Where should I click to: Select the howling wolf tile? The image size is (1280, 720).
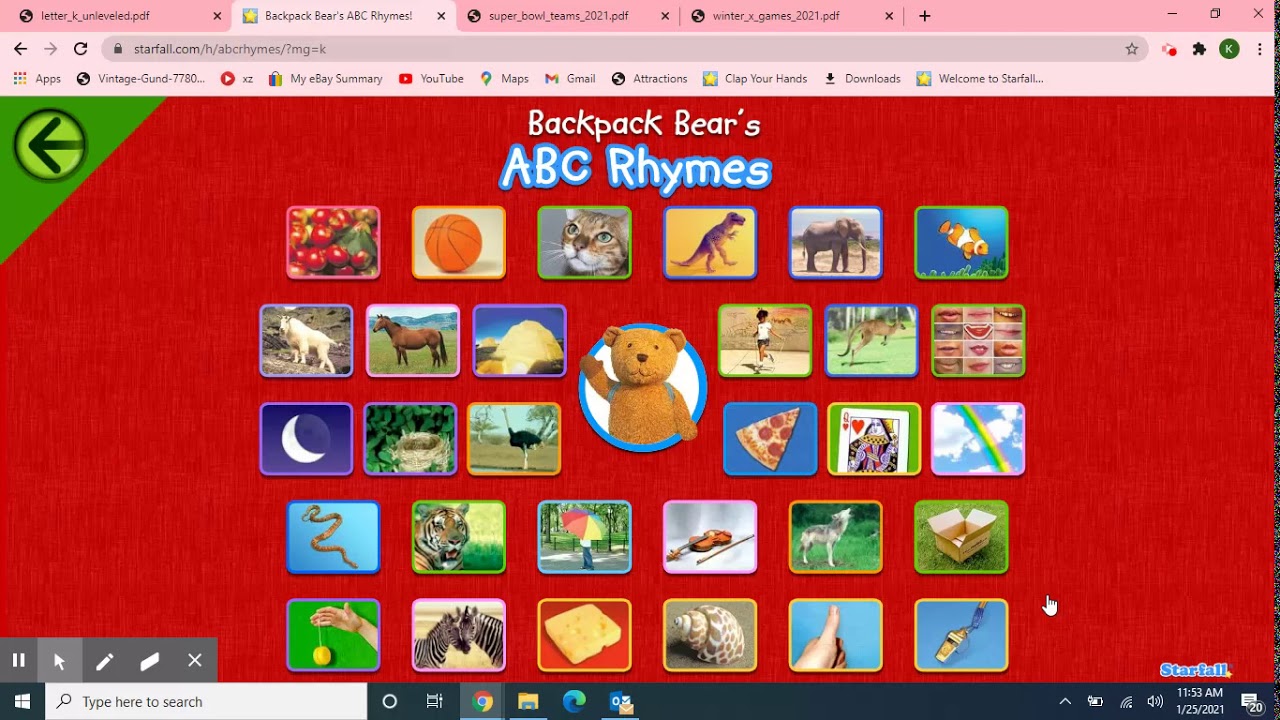coord(836,537)
